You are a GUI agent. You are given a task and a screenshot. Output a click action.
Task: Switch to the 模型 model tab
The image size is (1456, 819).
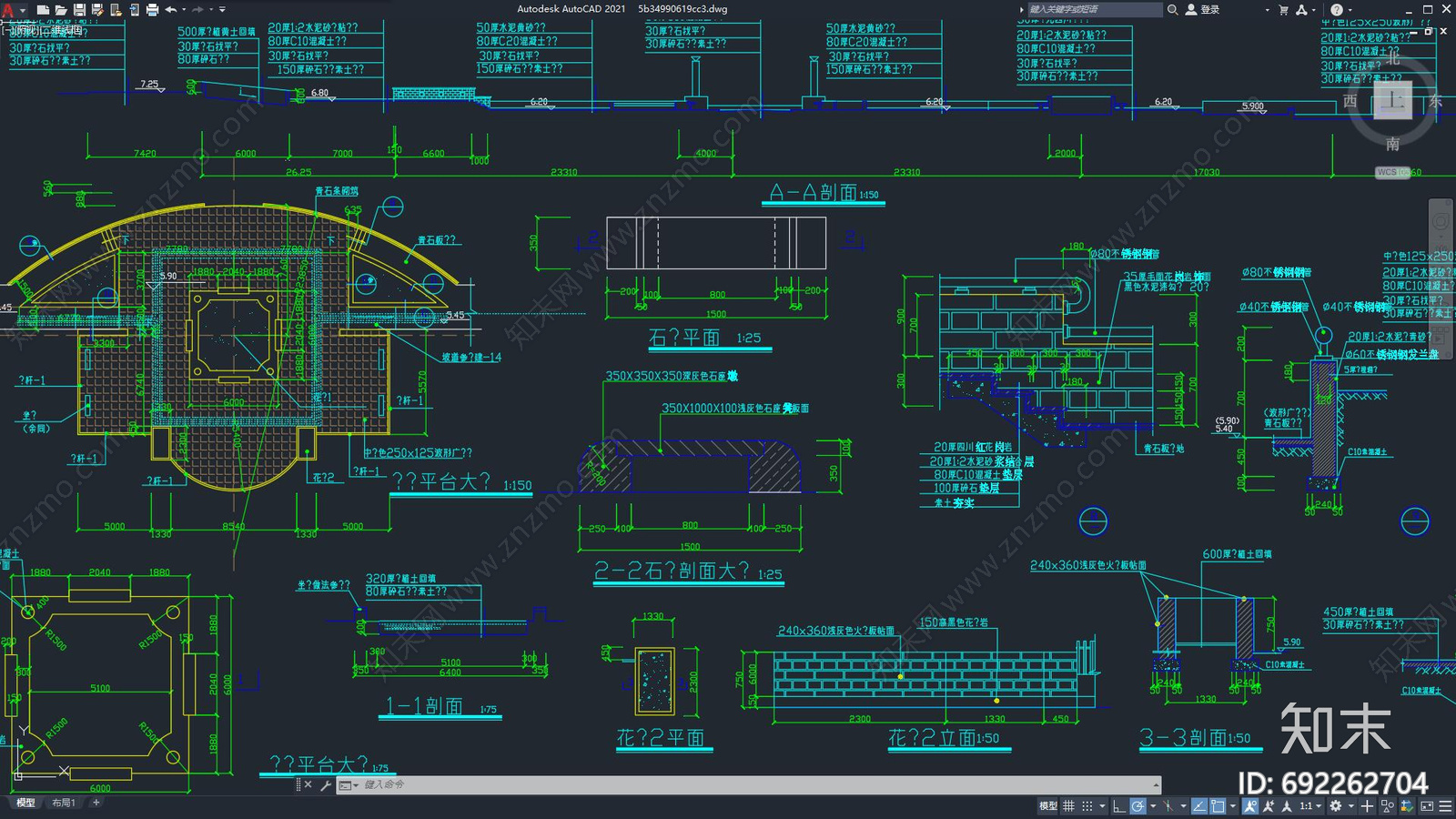[x=25, y=803]
